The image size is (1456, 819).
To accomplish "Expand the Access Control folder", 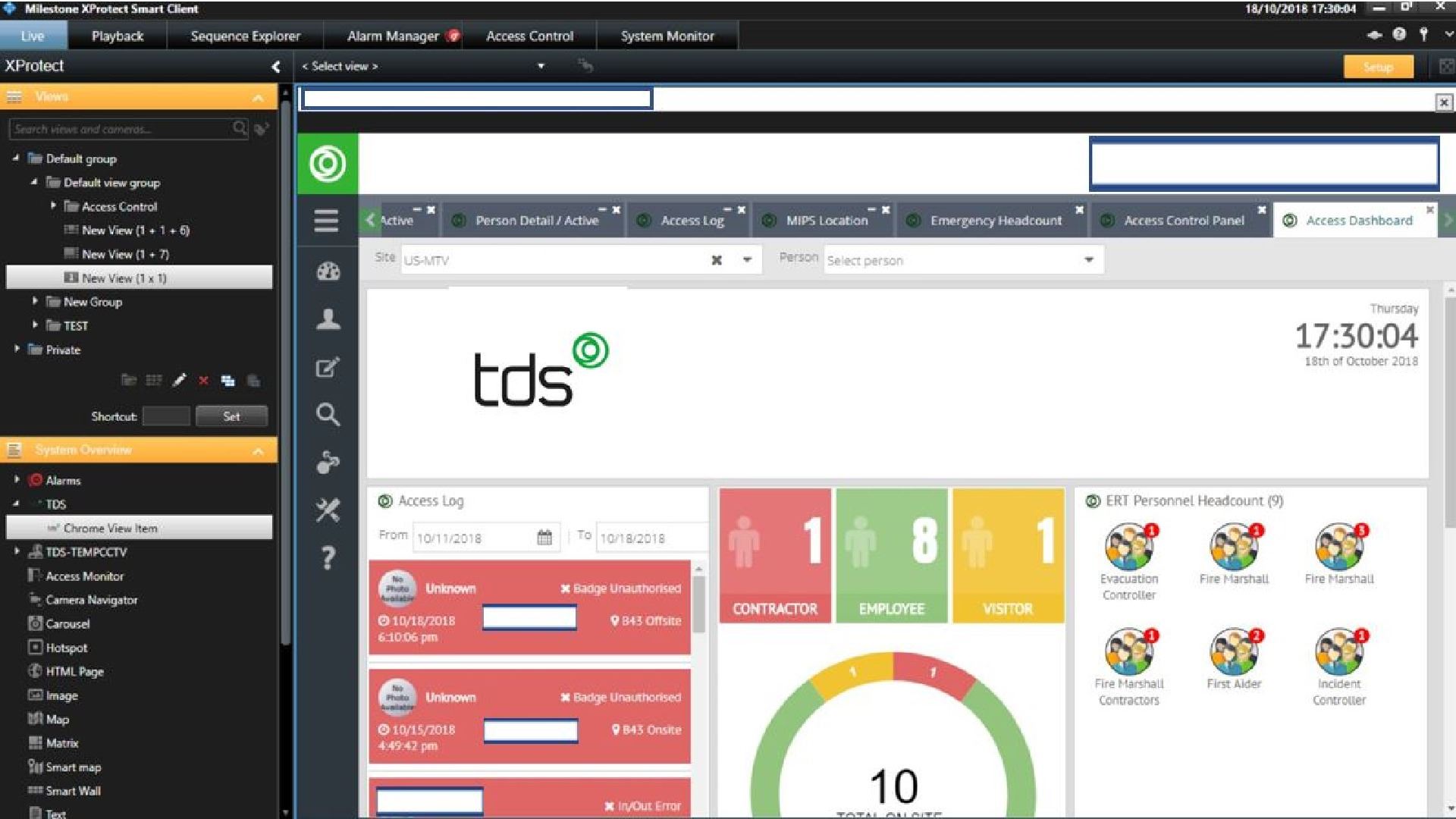I will click(x=53, y=206).
